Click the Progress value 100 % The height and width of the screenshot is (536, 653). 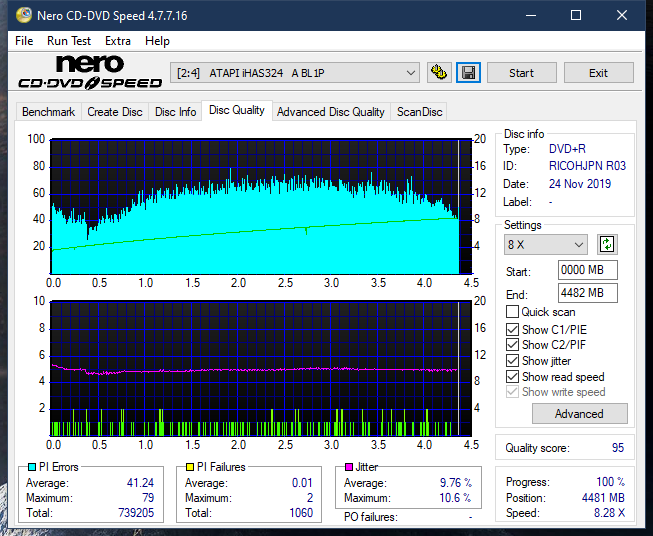[x=611, y=482]
